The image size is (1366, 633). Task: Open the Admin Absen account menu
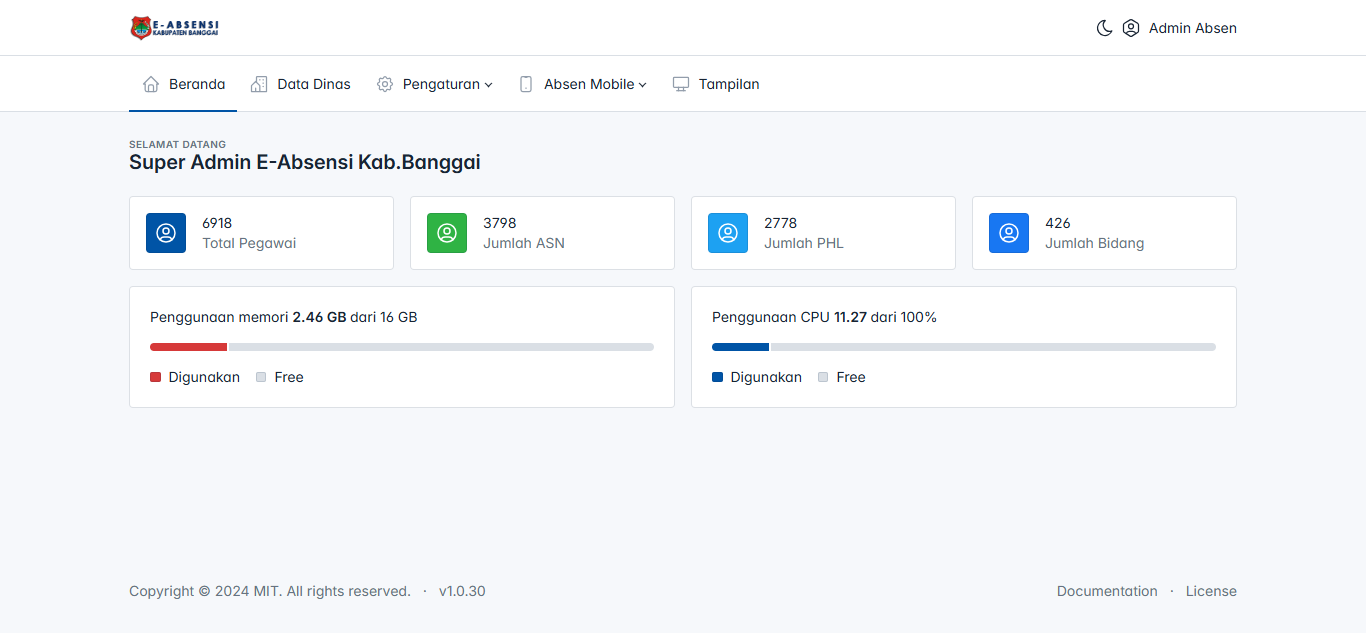pyautogui.click(x=1192, y=28)
